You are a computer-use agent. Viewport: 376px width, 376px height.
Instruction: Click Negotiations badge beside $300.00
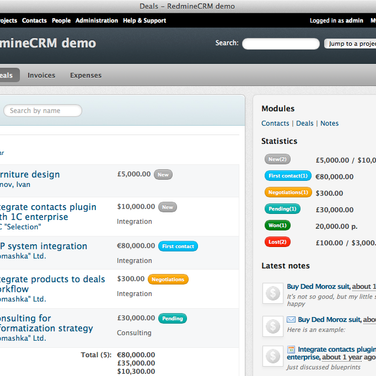[x=168, y=279]
